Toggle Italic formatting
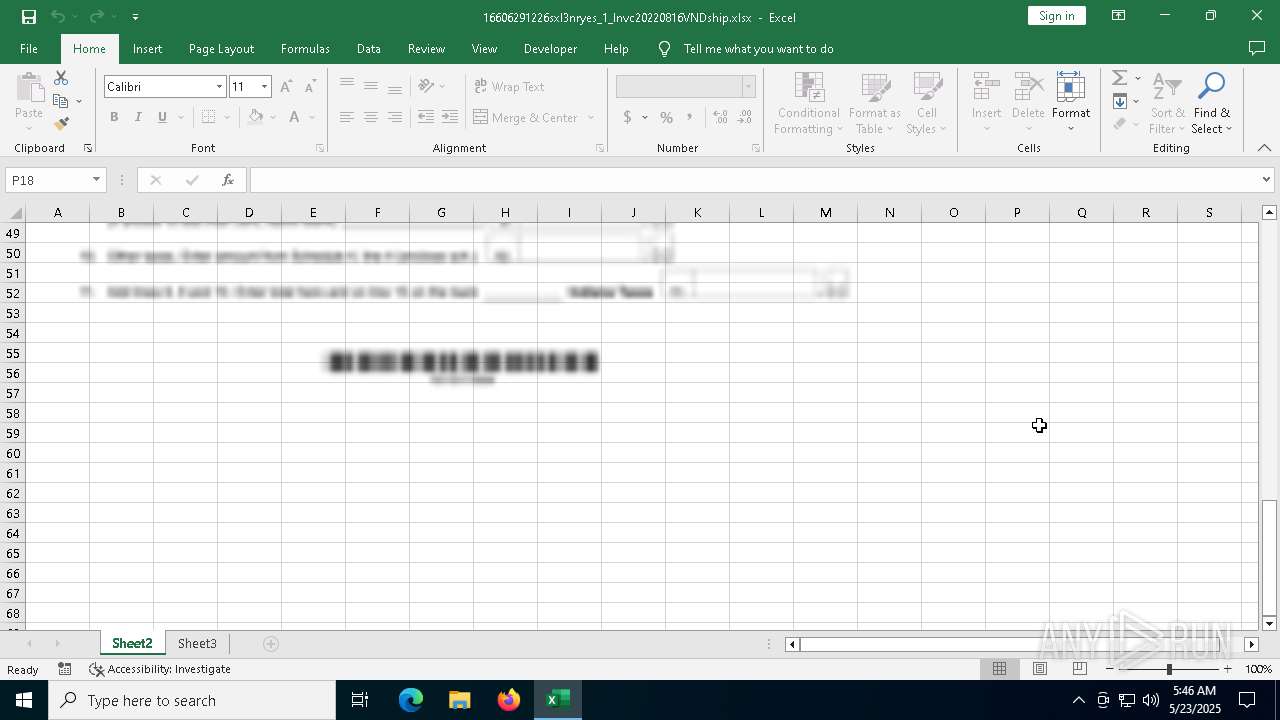 pos(138,117)
